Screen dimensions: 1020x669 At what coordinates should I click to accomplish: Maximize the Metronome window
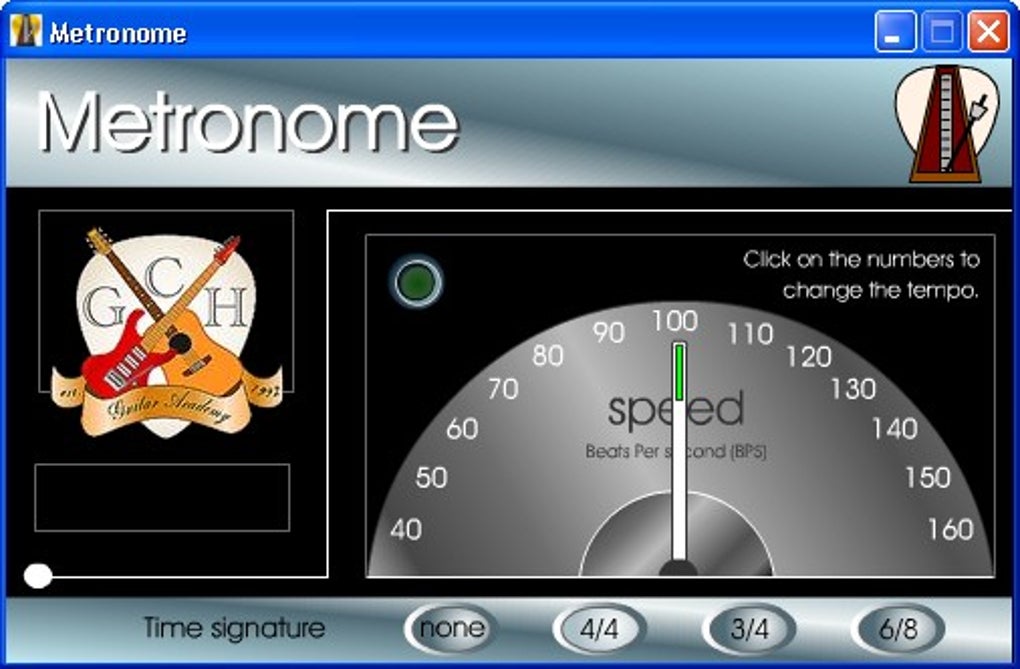[942, 31]
